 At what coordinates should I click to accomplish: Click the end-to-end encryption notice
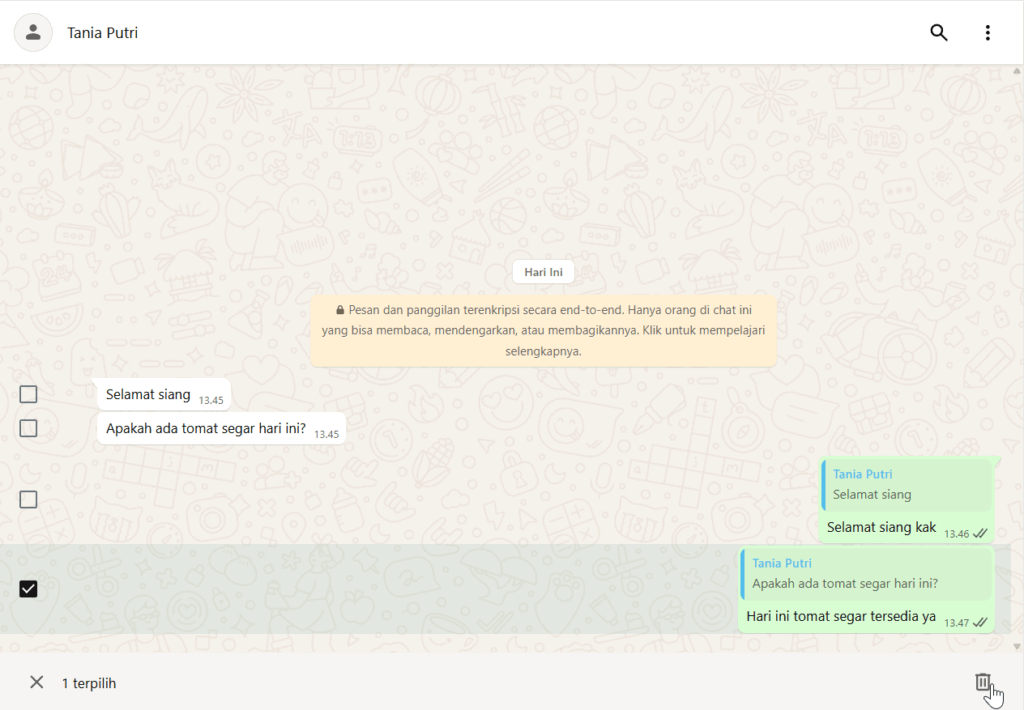point(543,331)
